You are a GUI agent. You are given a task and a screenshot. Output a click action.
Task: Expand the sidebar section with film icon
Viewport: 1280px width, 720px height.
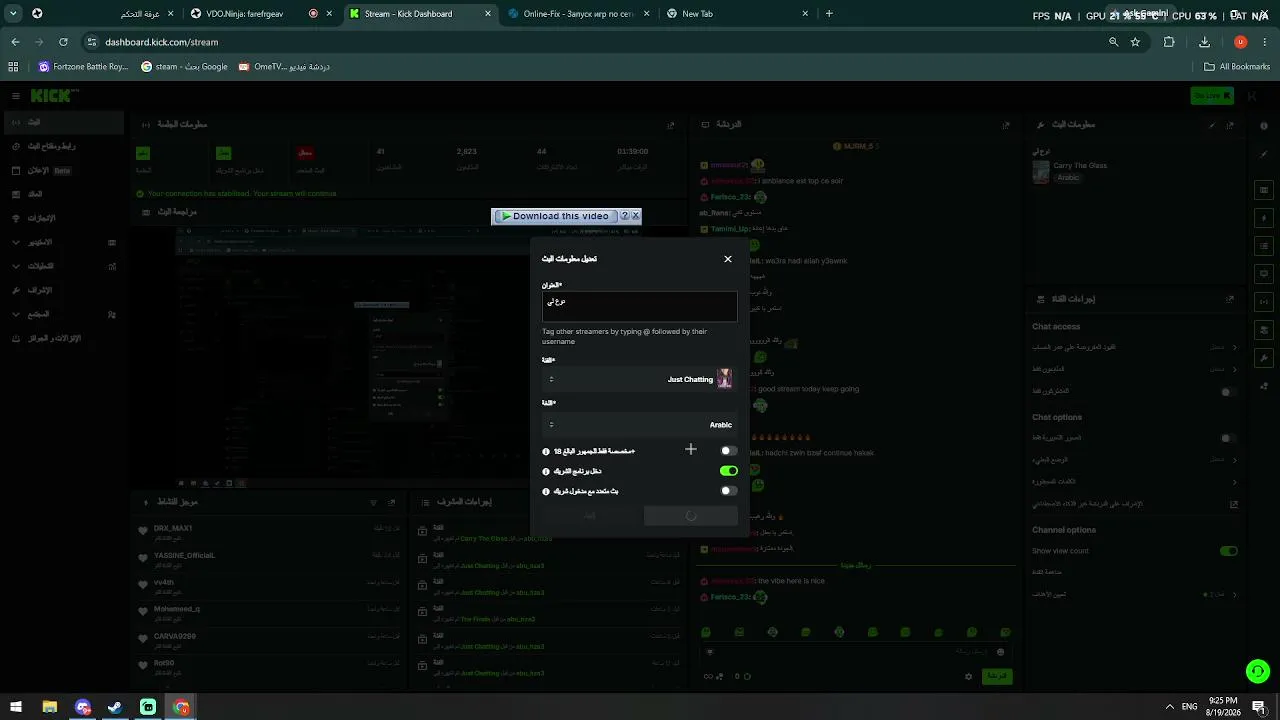62,242
